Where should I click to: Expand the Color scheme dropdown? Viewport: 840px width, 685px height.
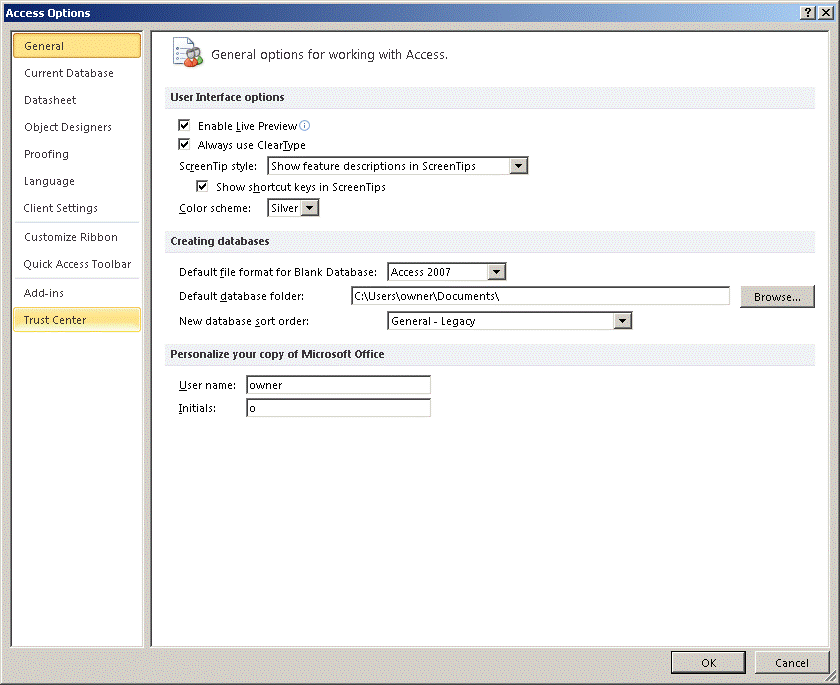pos(309,208)
